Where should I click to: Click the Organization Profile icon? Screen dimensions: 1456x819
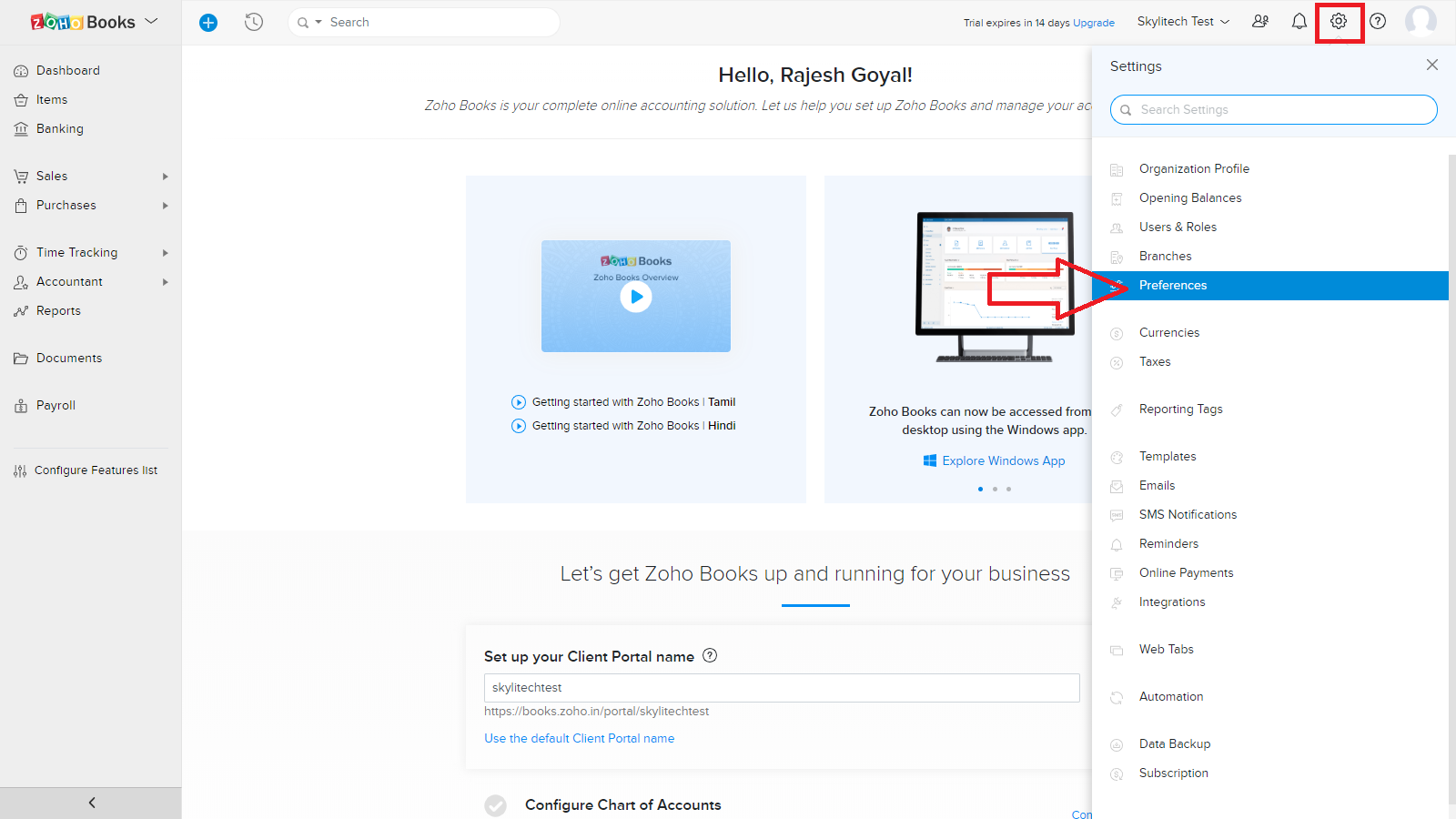(x=1117, y=169)
